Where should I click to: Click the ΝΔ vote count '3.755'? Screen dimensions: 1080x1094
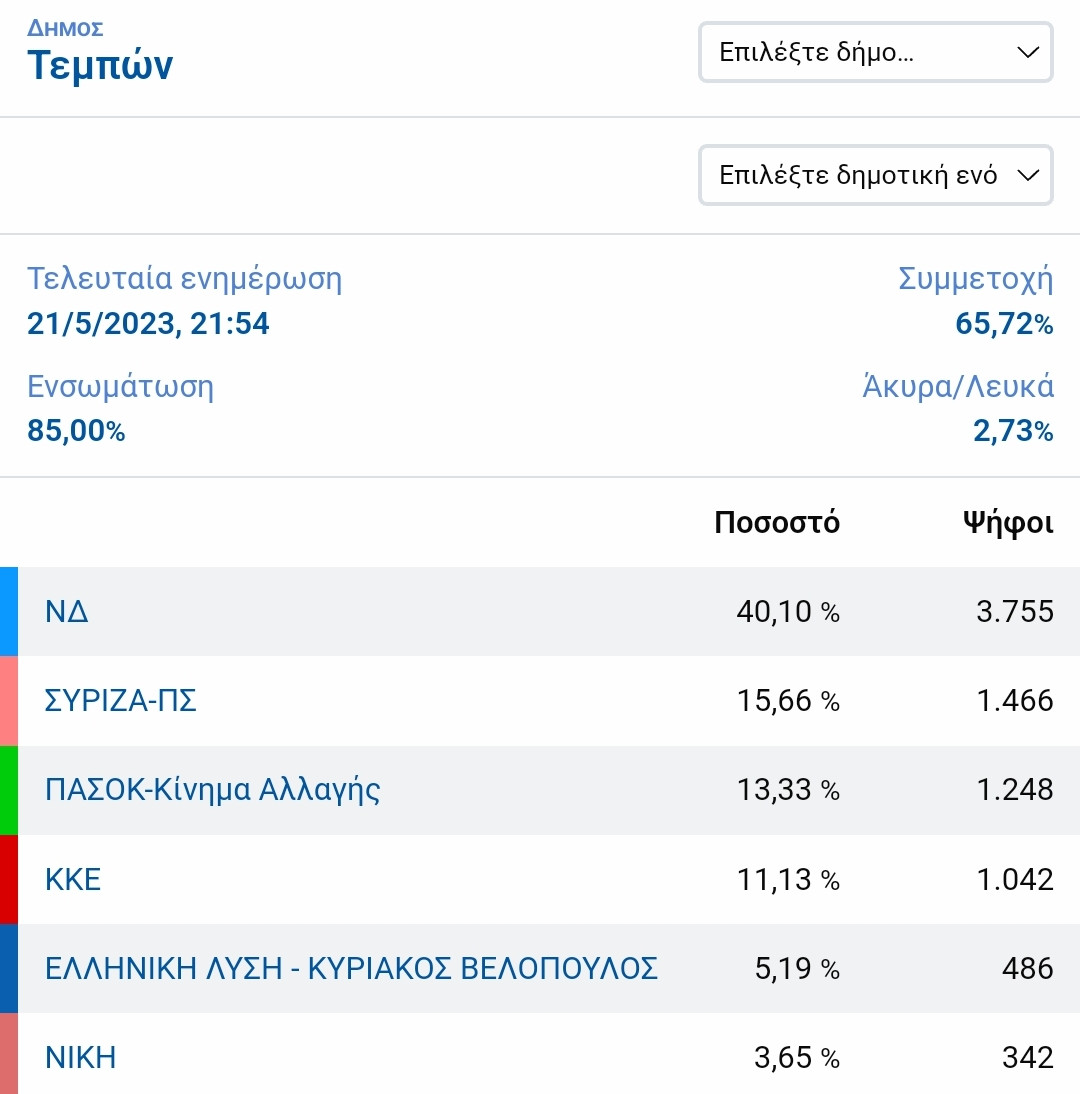pyautogui.click(x=1015, y=612)
